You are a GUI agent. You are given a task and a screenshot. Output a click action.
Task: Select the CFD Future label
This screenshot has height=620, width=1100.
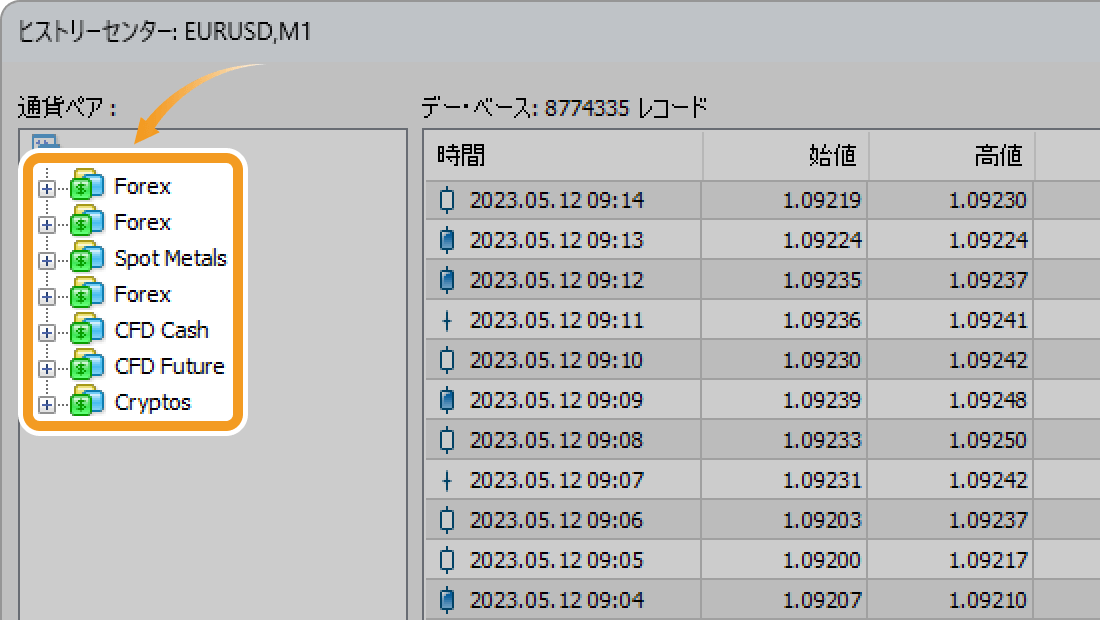pyautogui.click(x=169, y=366)
